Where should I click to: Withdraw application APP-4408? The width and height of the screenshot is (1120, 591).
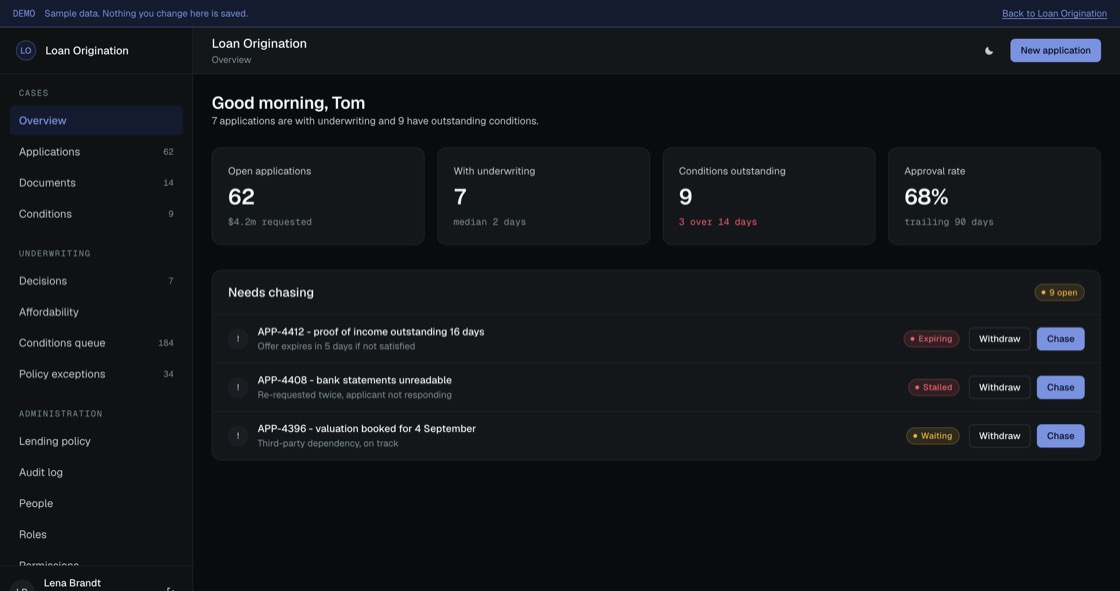tap(999, 387)
